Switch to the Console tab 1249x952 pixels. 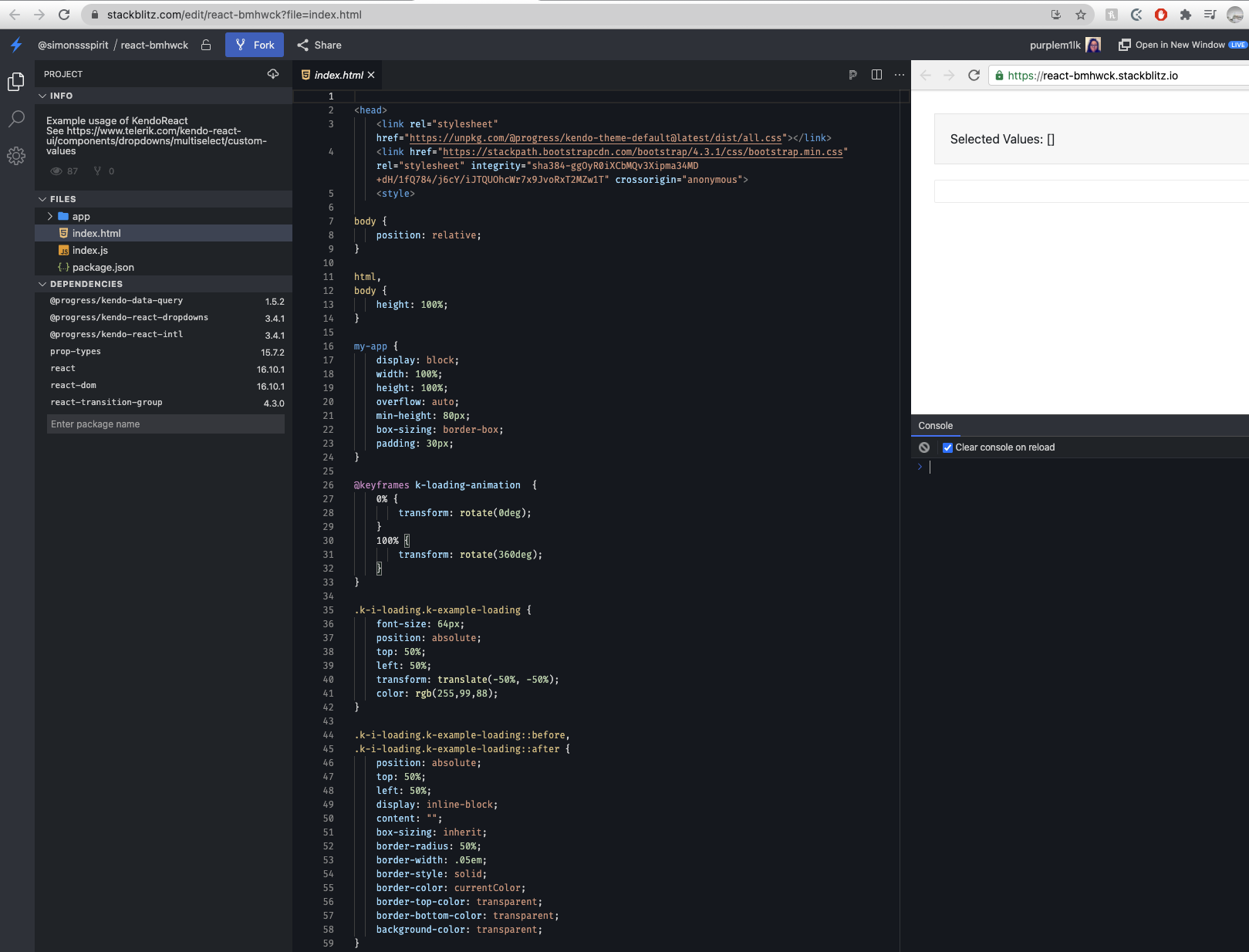(x=935, y=425)
